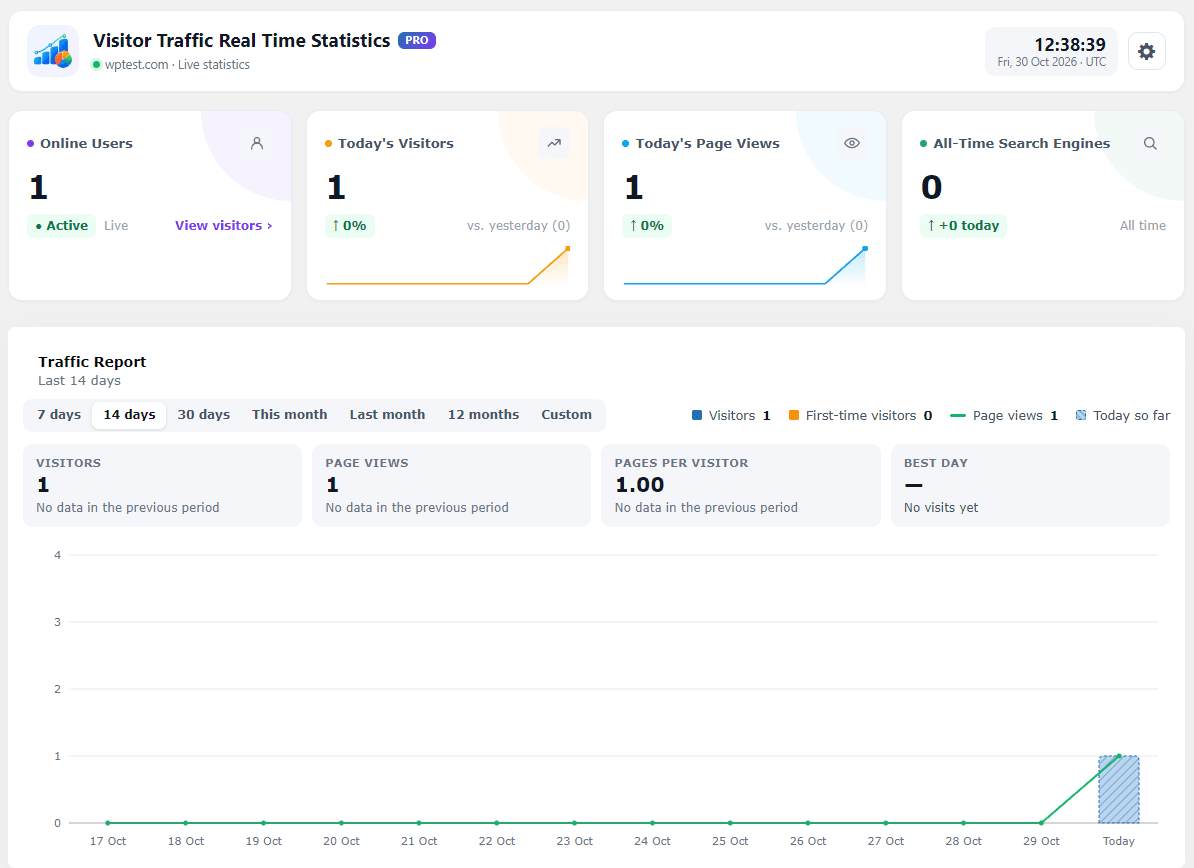Toggle the Today so far legend entry
The image size is (1194, 868).
coord(1122,415)
